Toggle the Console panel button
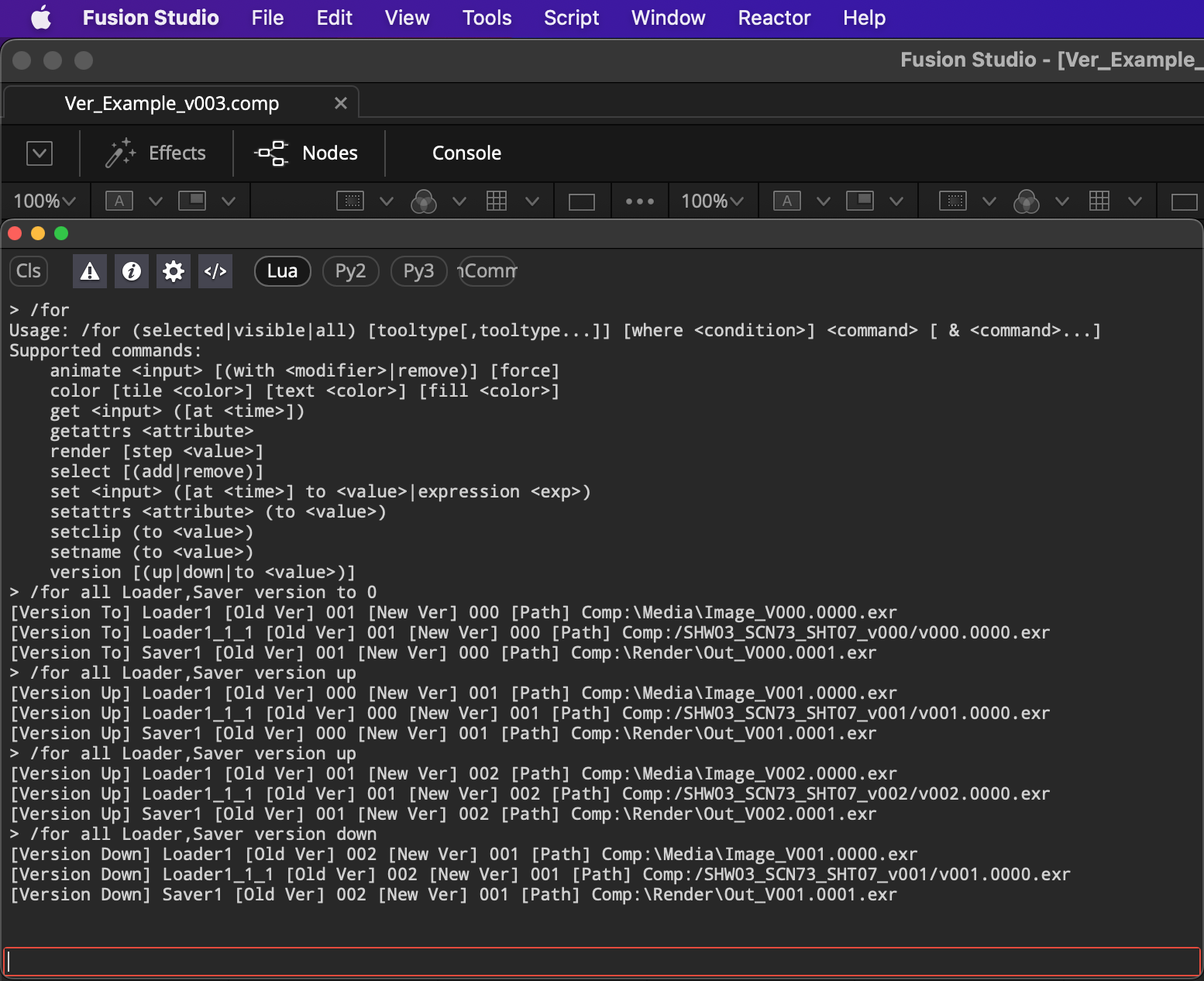Screen dimensions: 1204x981 point(466,153)
